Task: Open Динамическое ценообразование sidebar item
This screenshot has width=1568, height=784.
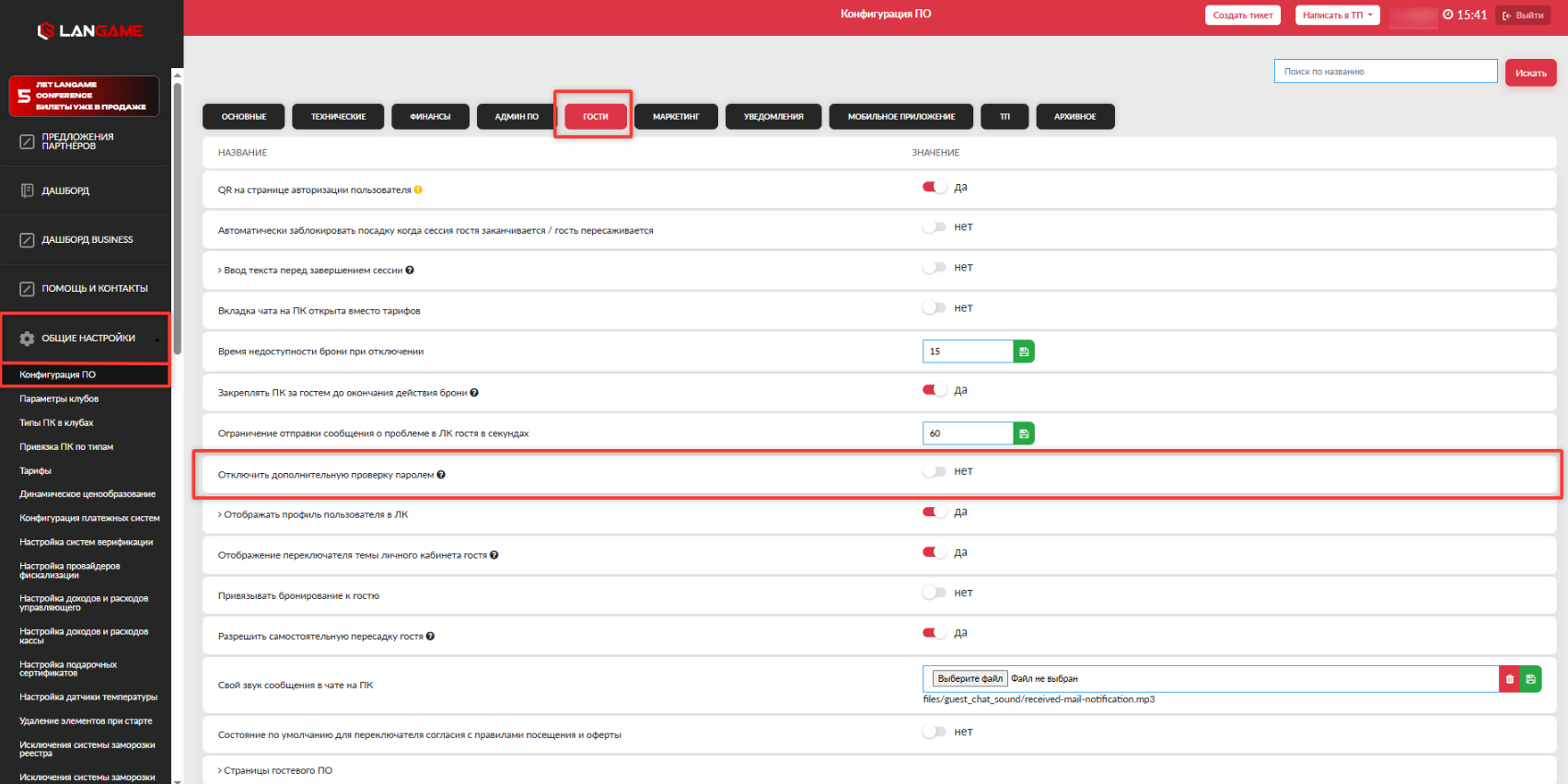Action: pyautogui.click(x=87, y=494)
